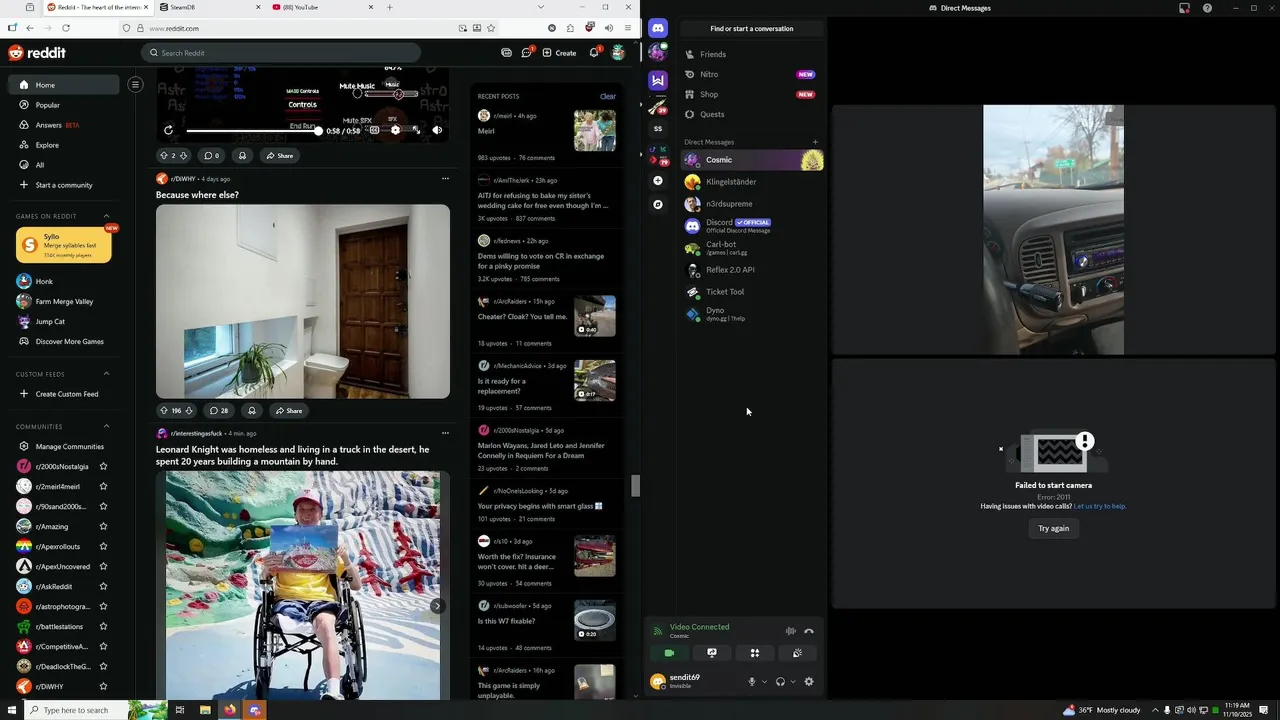Deafen headphones in Discord user panel

[x=780, y=682]
